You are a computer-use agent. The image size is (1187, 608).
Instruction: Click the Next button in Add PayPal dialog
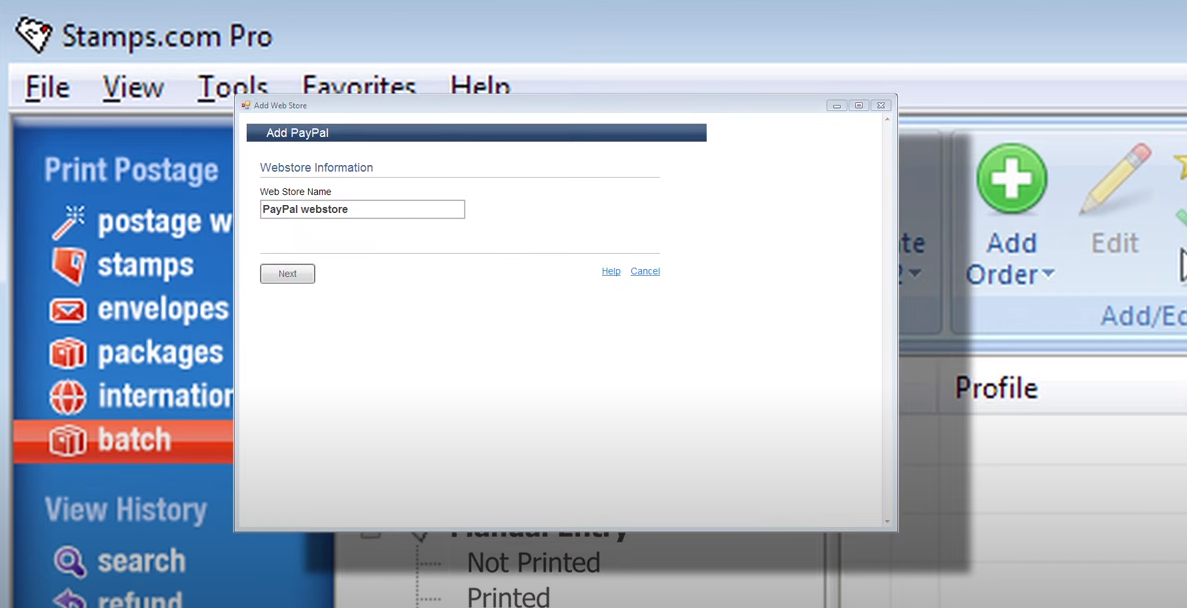click(287, 273)
